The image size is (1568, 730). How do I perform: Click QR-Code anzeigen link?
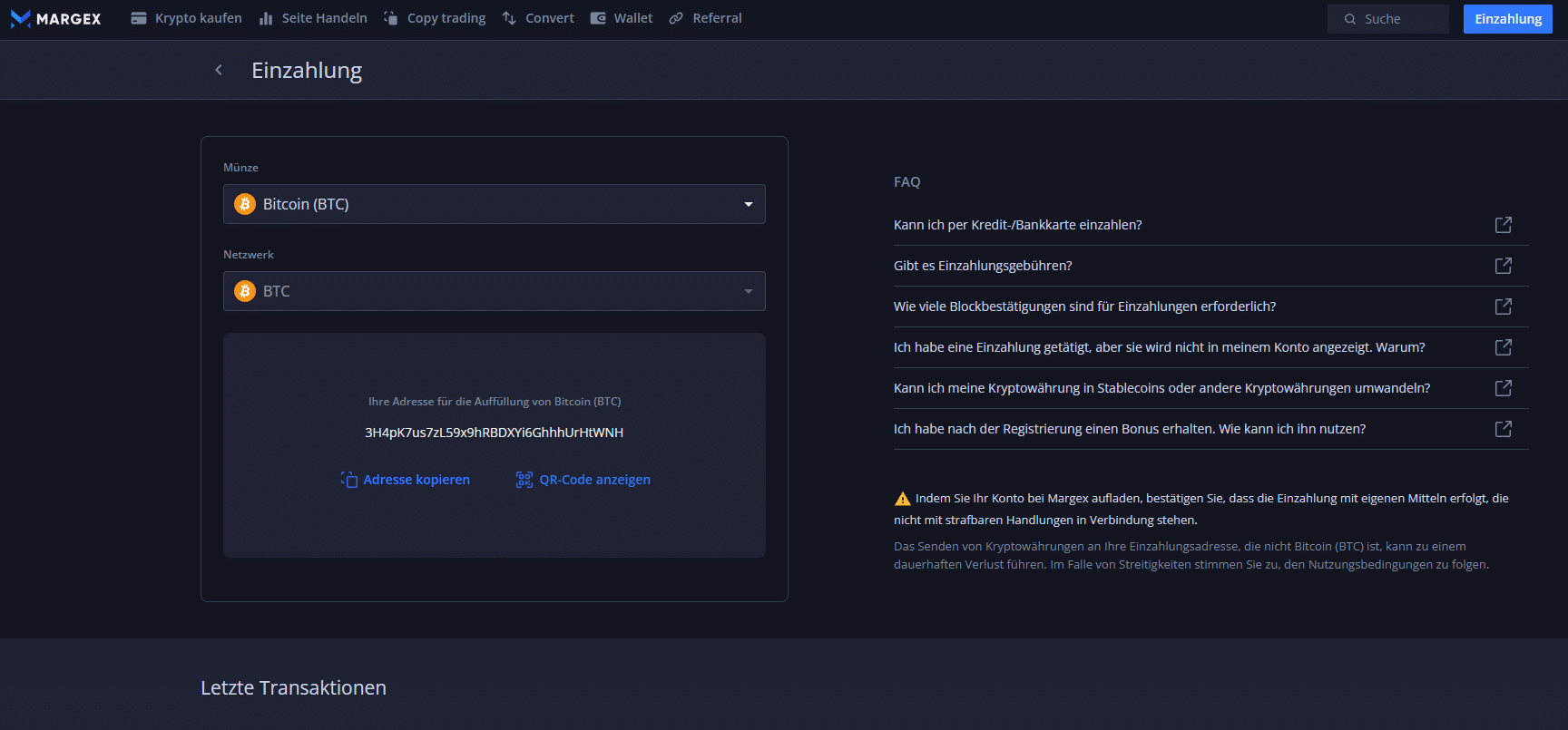point(595,480)
